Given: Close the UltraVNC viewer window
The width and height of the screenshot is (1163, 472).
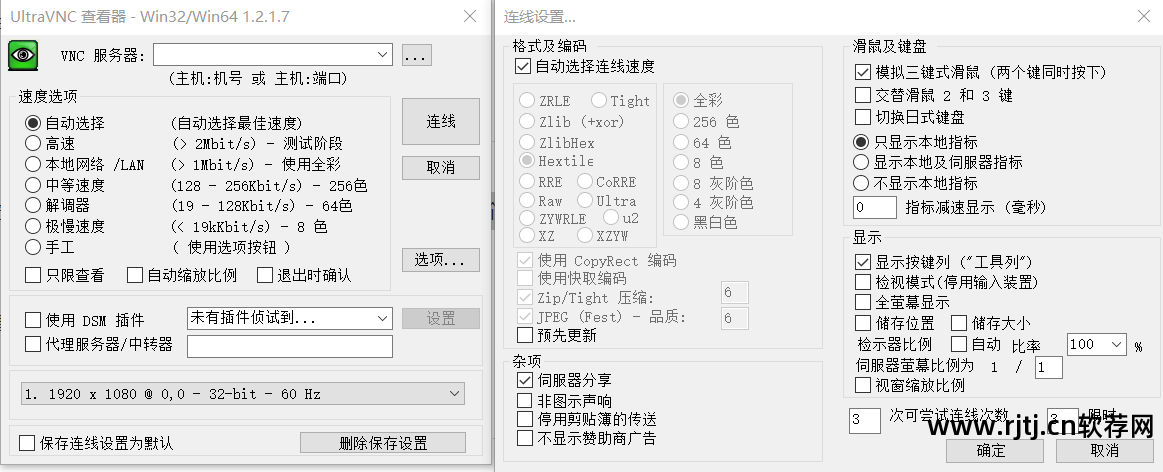Looking at the screenshot, I should pos(470,16).
